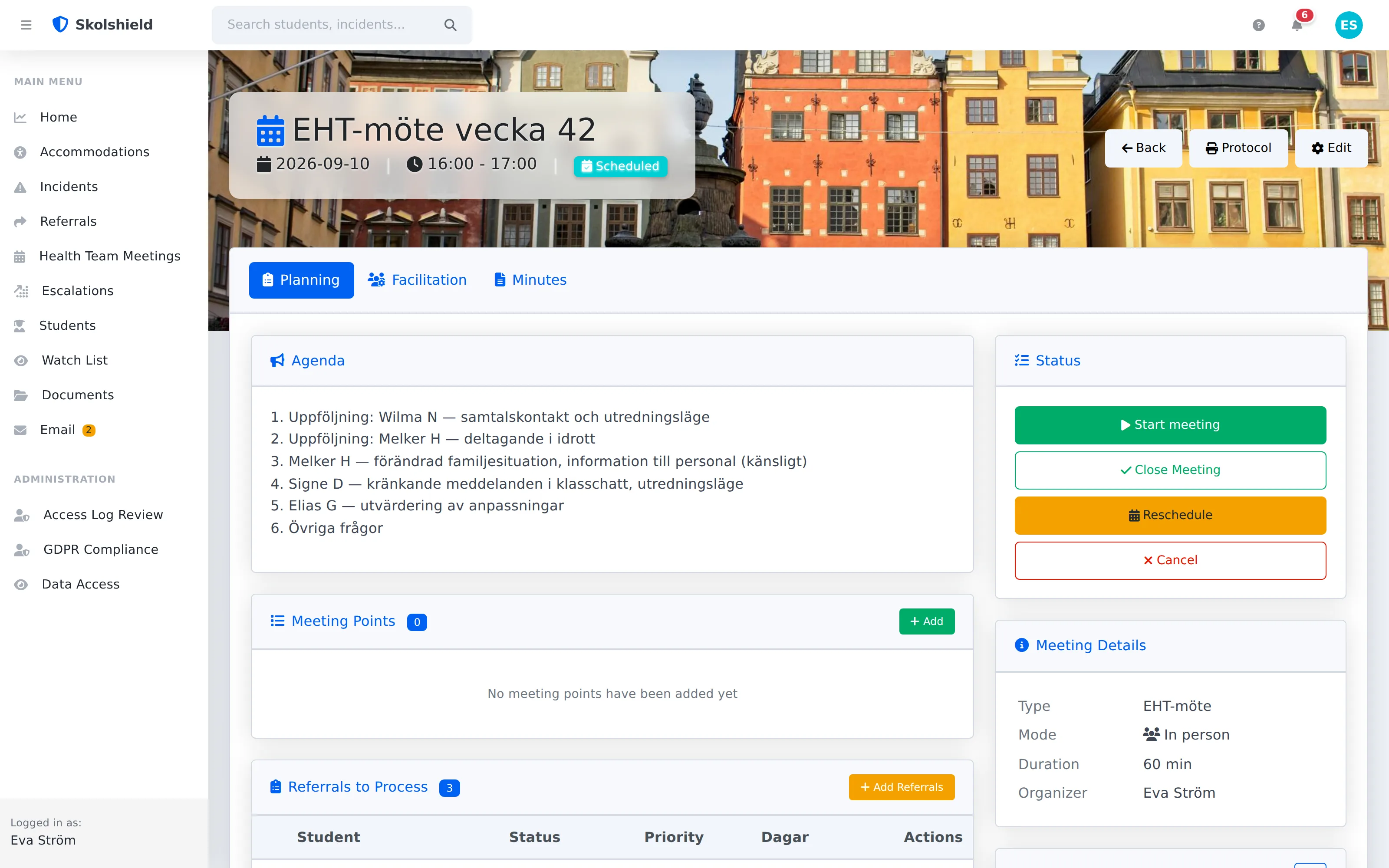
Task: Open the Protocol print button
Action: point(1238,148)
